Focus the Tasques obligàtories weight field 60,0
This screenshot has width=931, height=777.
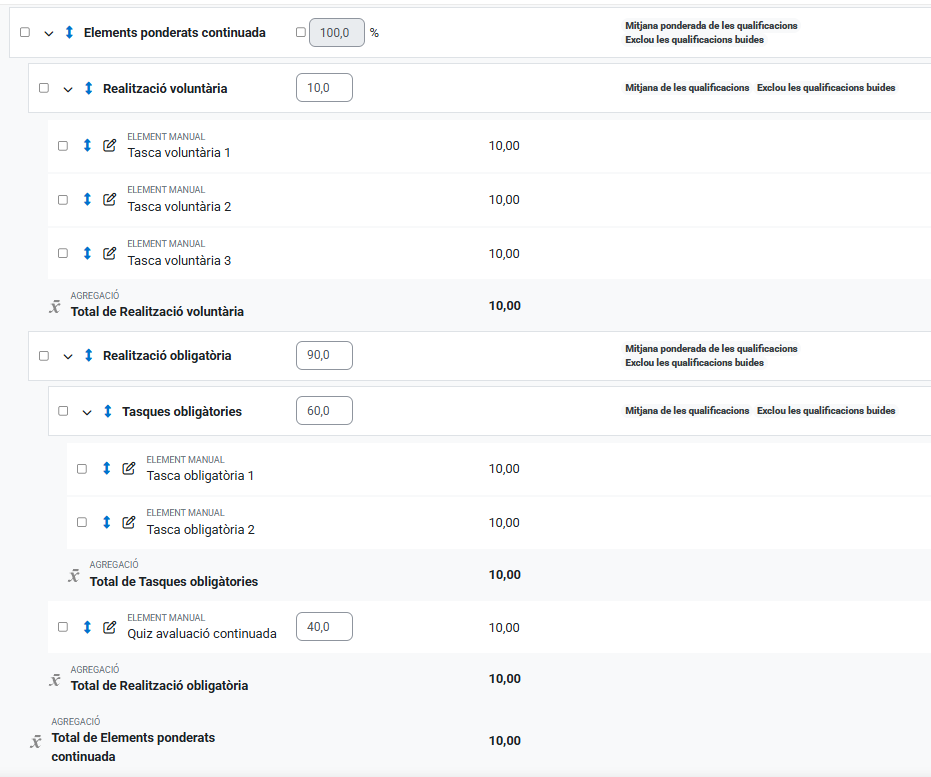pyautogui.click(x=324, y=411)
